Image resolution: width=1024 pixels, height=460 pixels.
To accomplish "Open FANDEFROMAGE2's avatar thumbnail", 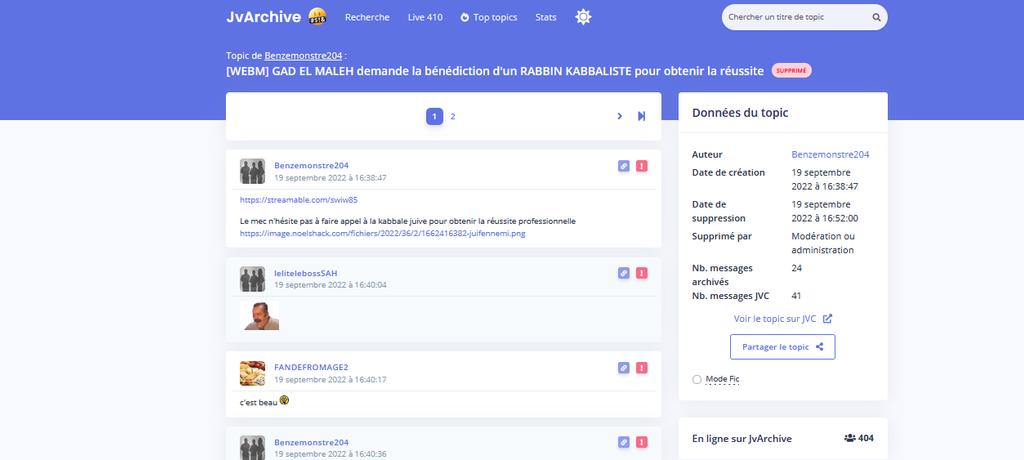I will 252,373.
